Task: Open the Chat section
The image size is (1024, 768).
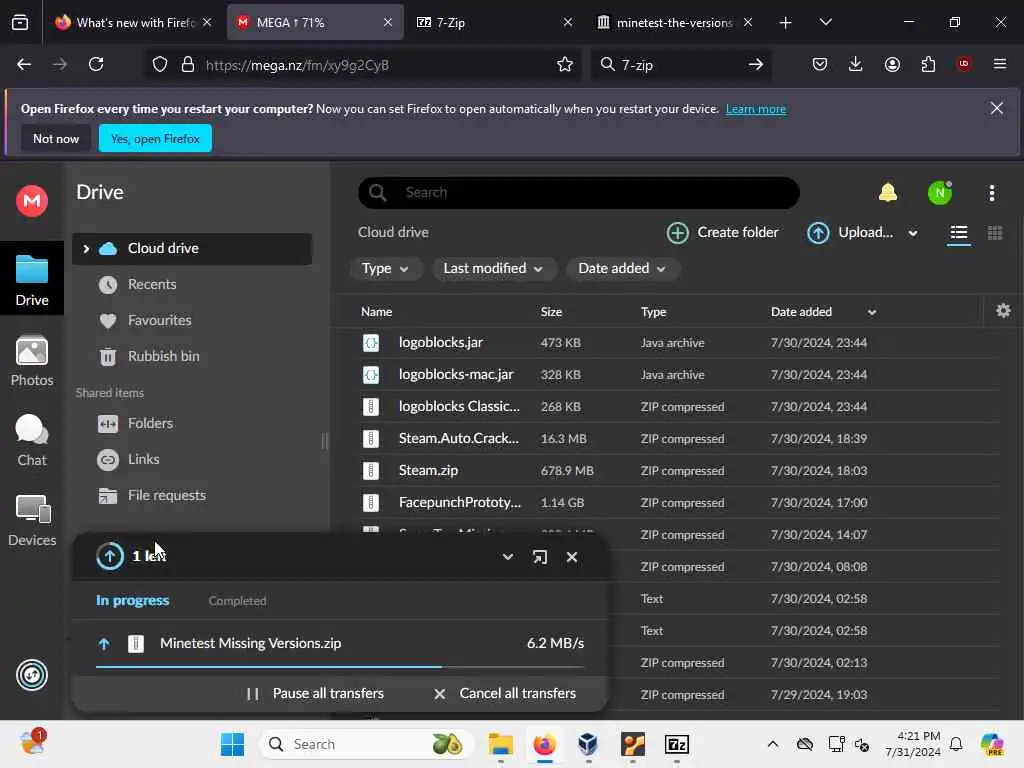Action: [x=32, y=440]
